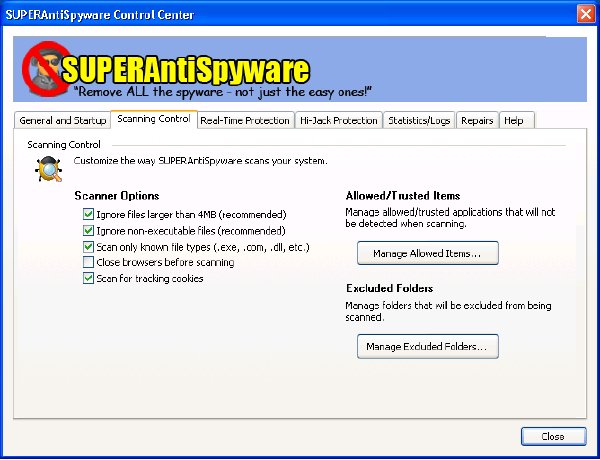Click the SUPERAntiSpyware yellow banner title
The width and height of the screenshot is (600, 460).
[186, 70]
